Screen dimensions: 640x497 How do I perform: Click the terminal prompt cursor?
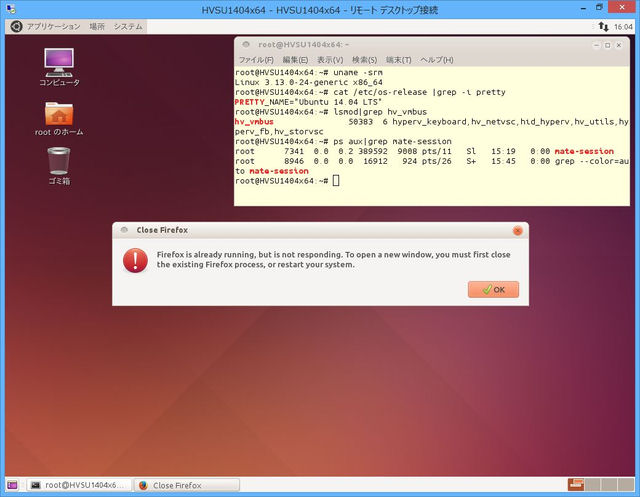click(336, 180)
